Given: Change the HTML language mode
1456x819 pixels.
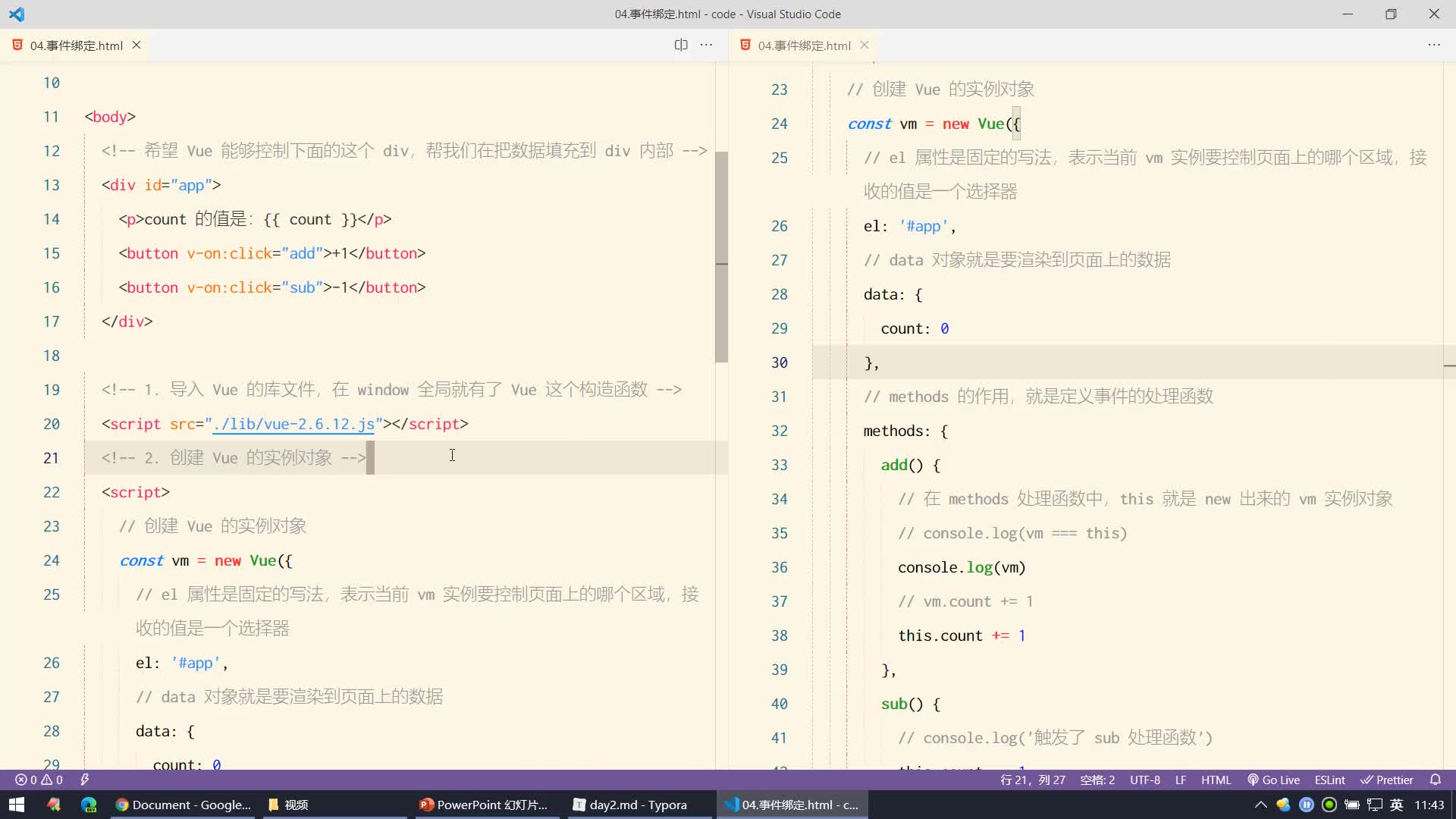Looking at the screenshot, I should click(x=1216, y=780).
